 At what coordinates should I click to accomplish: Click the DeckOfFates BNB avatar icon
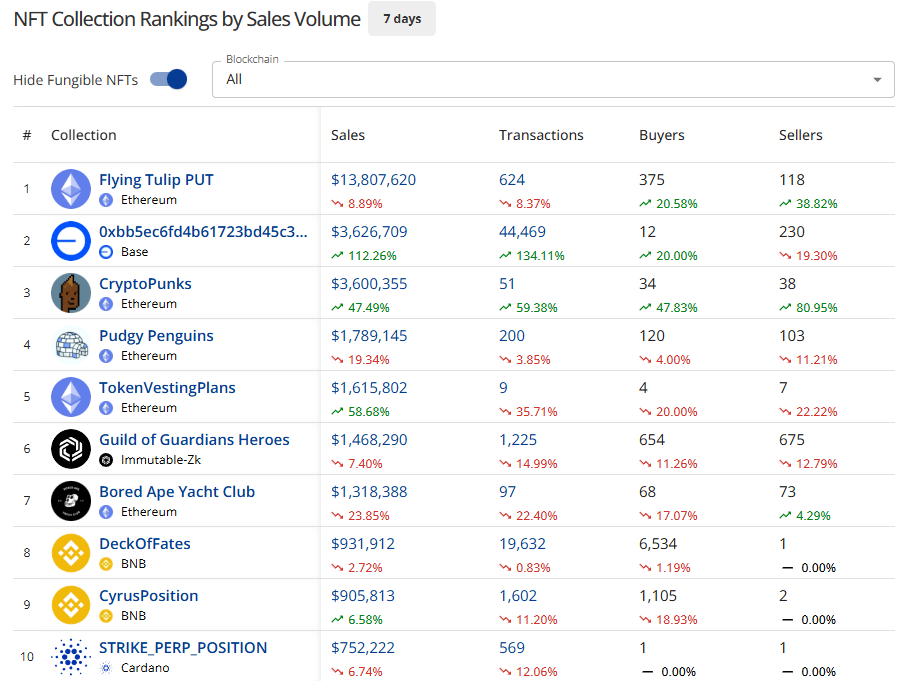coord(71,553)
